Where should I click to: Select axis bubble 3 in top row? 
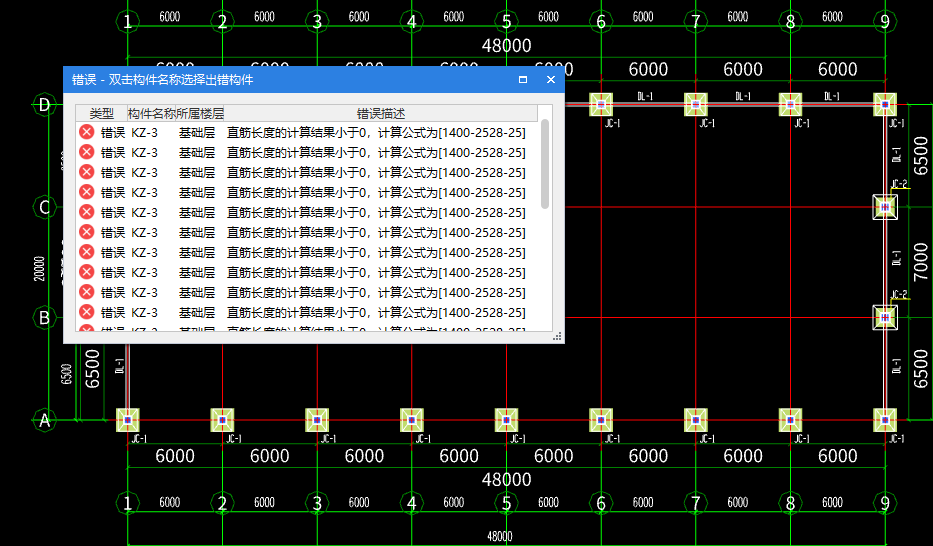[317, 22]
